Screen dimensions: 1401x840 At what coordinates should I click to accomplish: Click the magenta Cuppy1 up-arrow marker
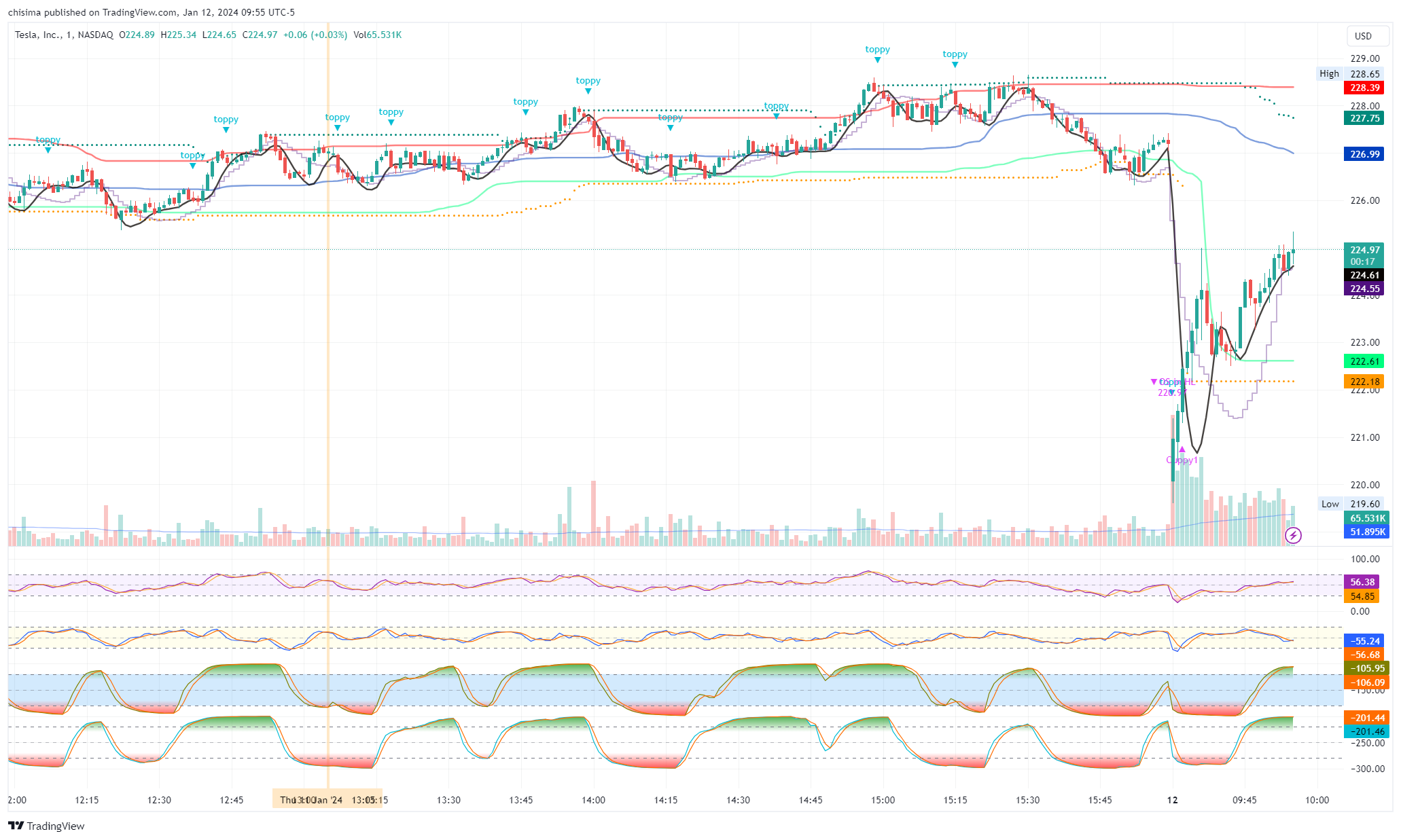pyautogui.click(x=1182, y=450)
